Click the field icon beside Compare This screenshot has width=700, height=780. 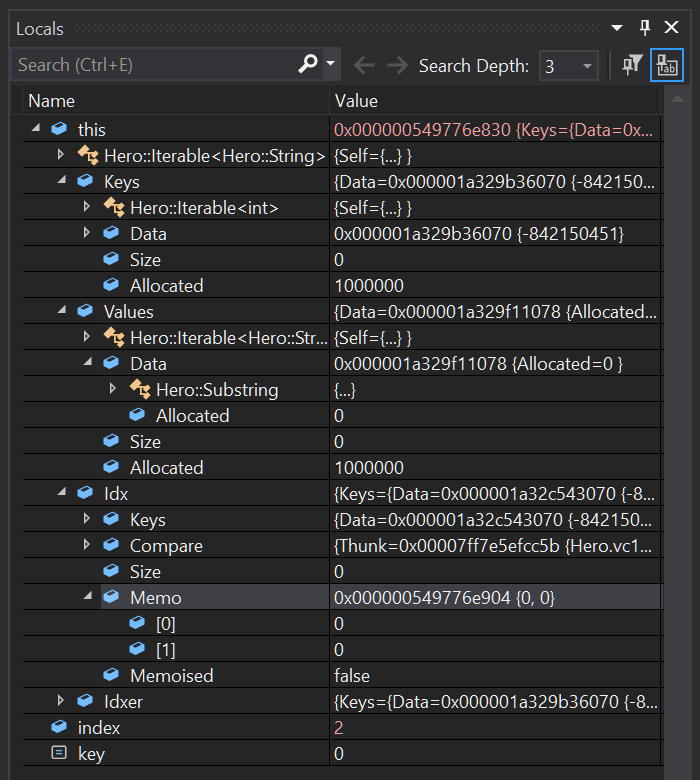(x=111, y=545)
